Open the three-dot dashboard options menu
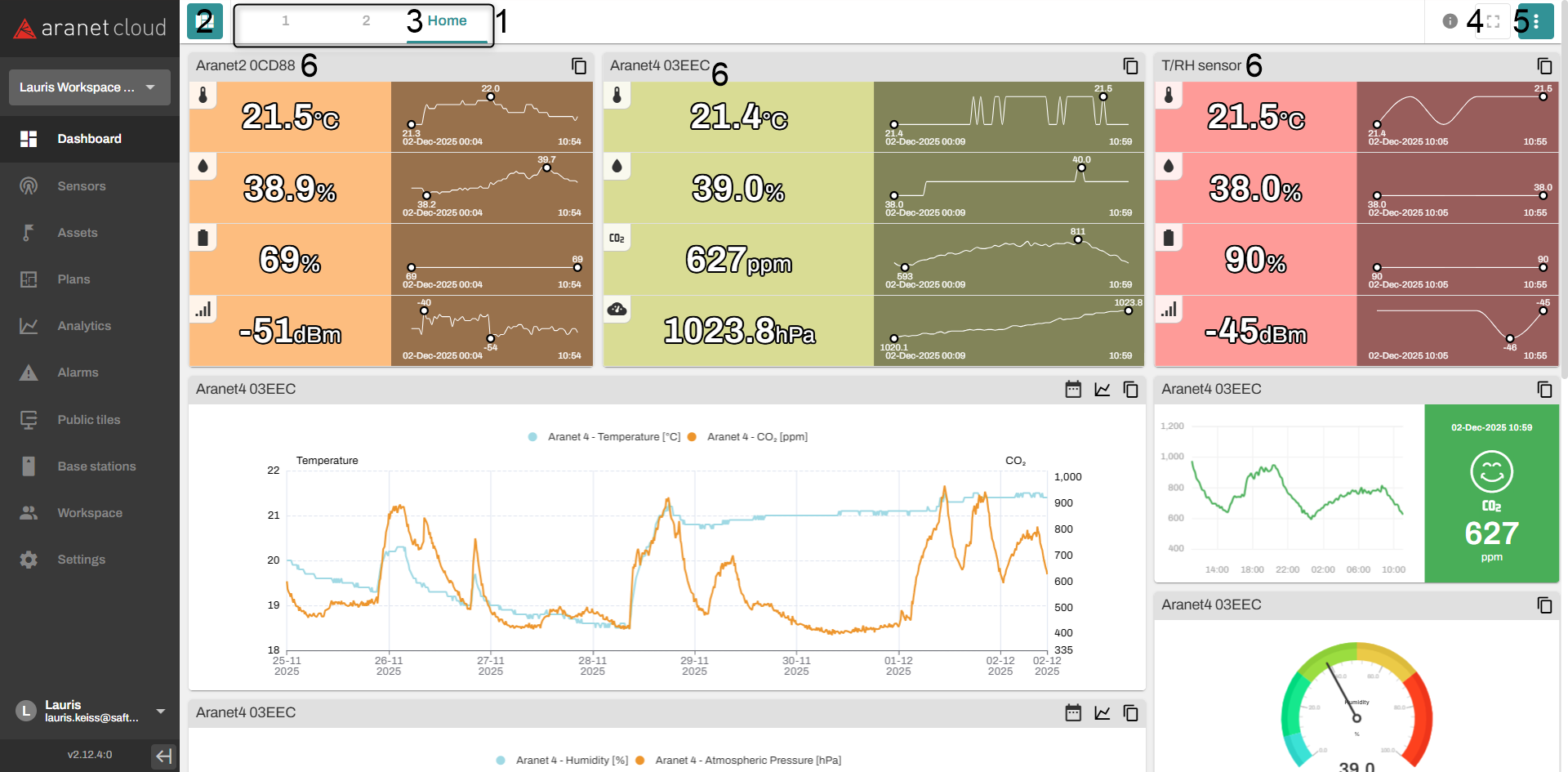1568x772 pixels. point(1536,21)
